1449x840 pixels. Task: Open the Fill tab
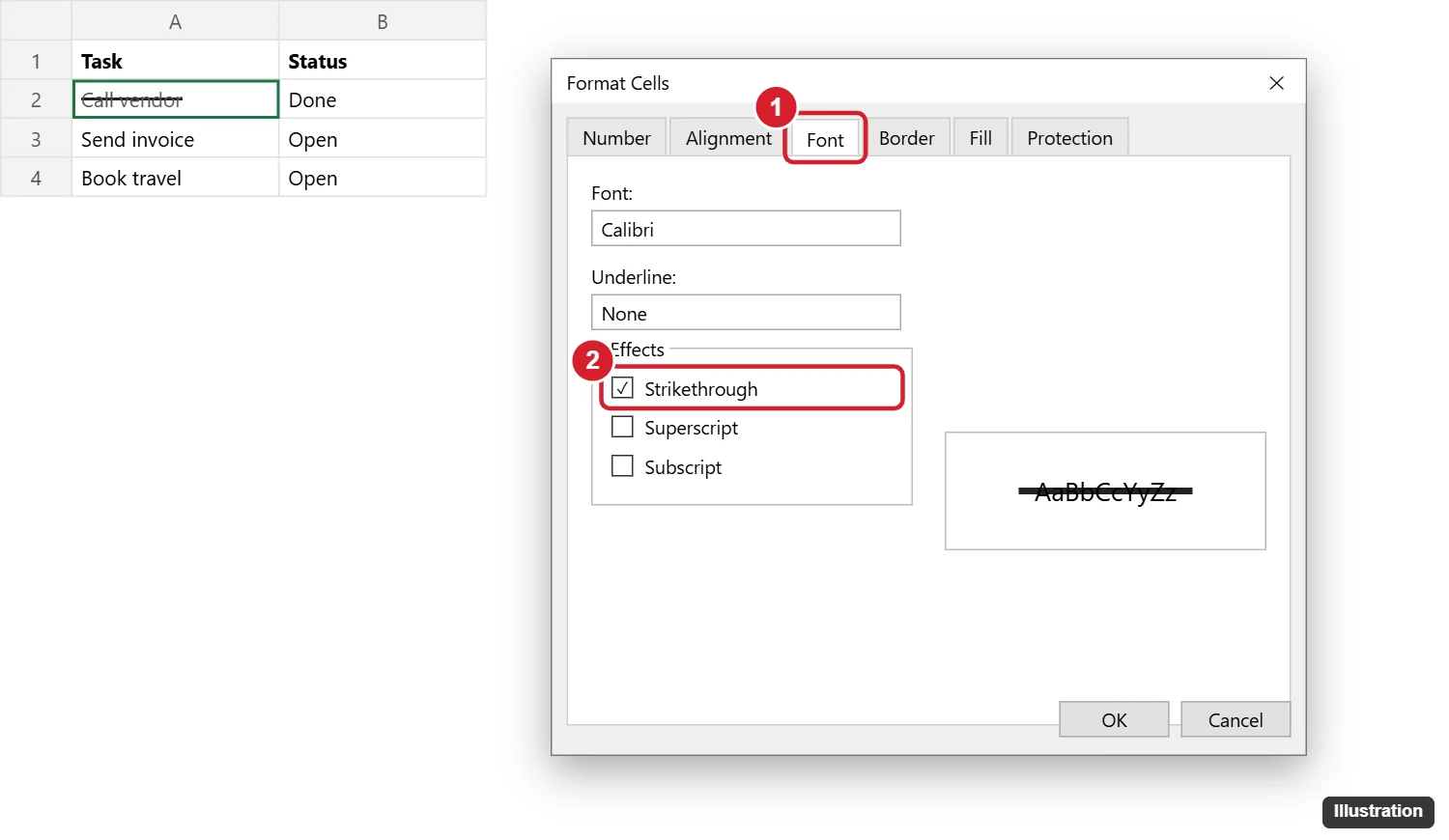[x=980, y=138]
